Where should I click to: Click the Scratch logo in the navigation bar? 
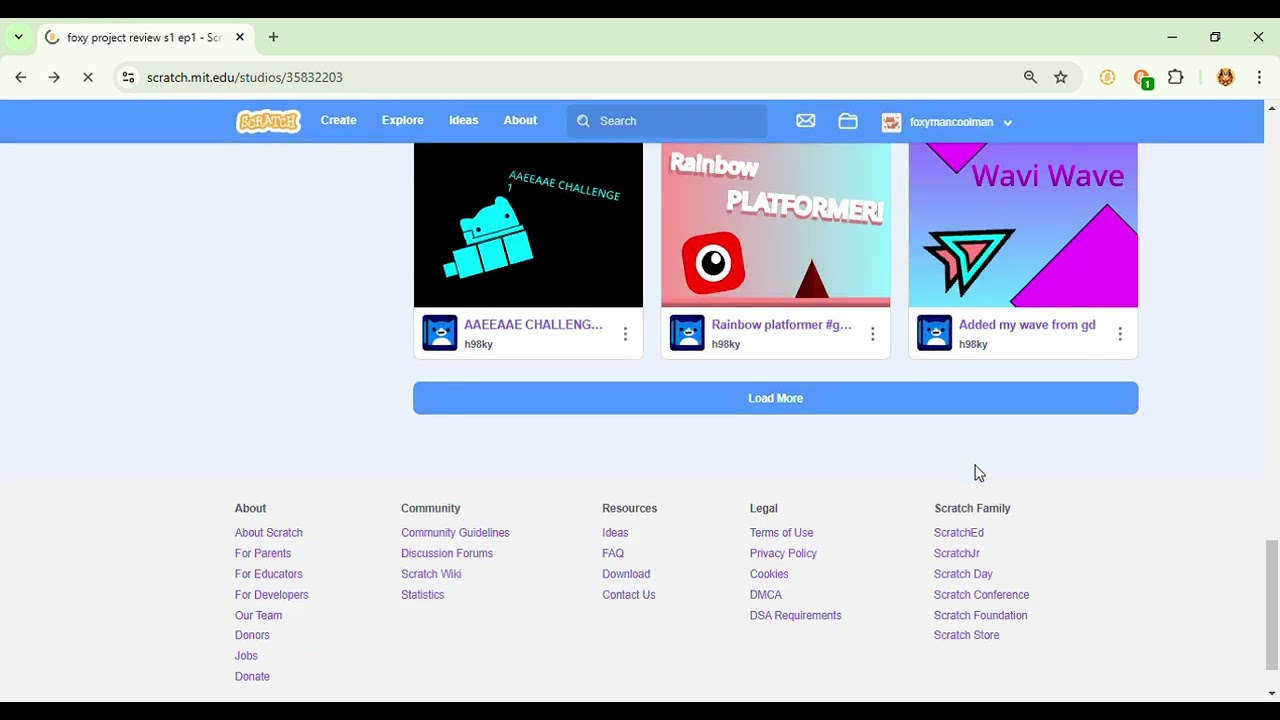tap(268, 121)
